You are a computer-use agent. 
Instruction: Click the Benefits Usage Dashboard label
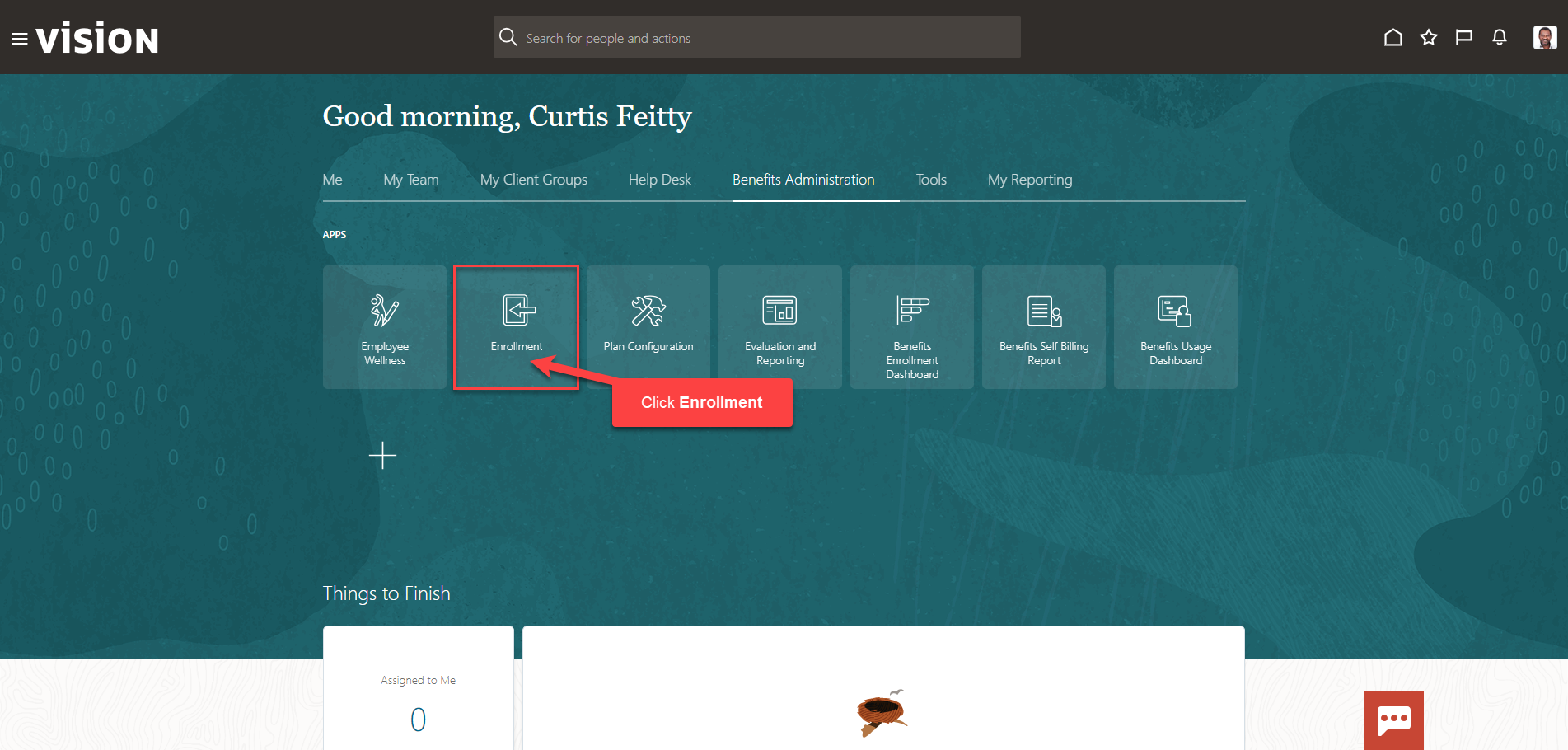(x=1176, y=354)
